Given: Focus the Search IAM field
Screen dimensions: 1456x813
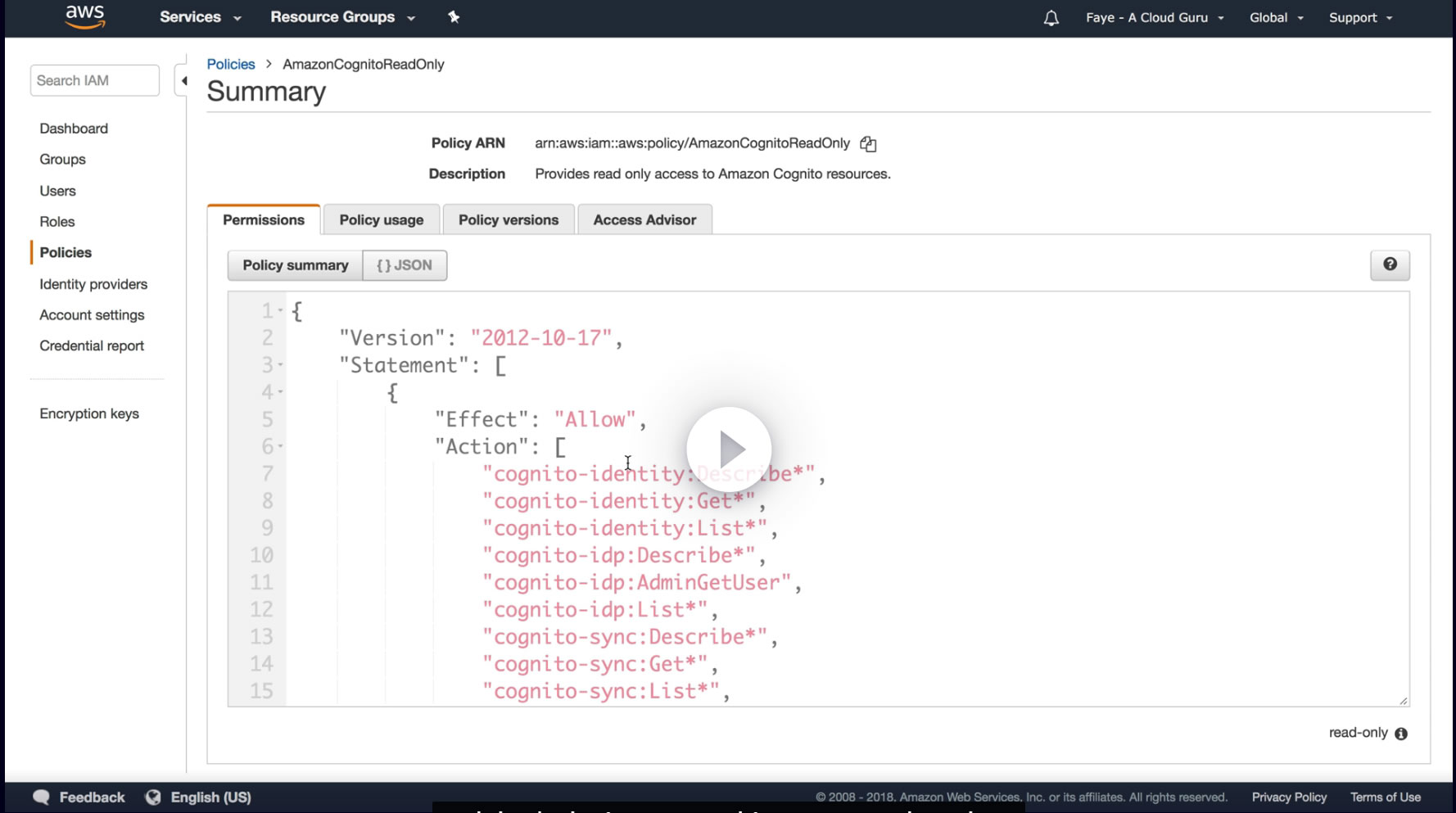Looking at the screenshot, I should coord(95,80).
